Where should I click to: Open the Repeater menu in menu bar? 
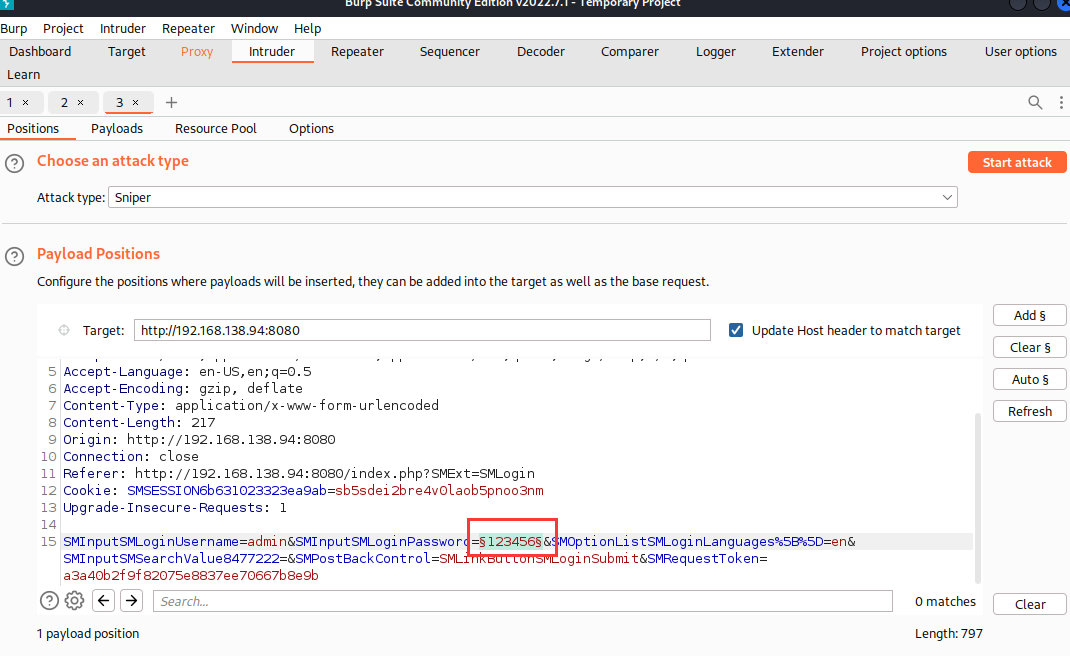(x=188, y=29)
